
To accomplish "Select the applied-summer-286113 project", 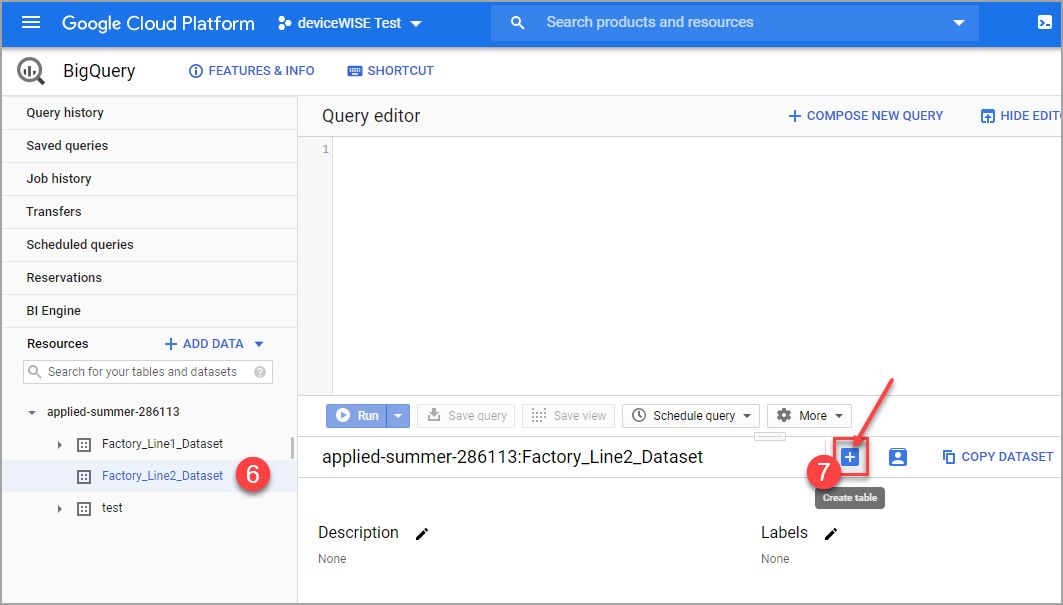I will coord(113,412).
